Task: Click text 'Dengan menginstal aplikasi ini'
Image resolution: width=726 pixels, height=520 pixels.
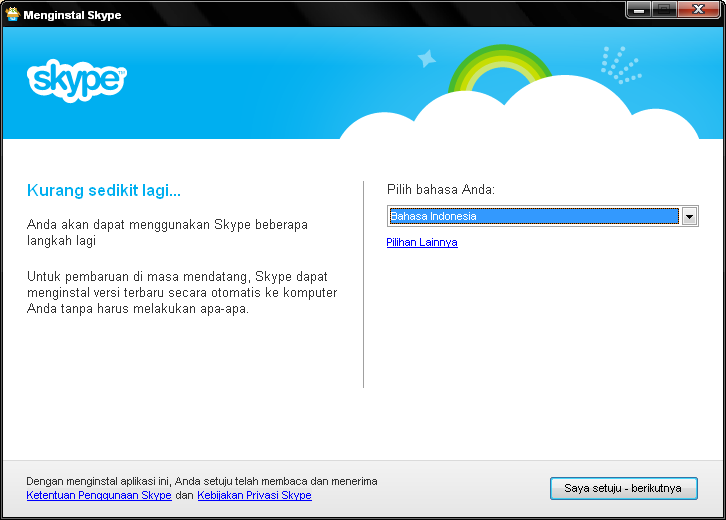Action: pyautogui.click(x=201, y=481)
